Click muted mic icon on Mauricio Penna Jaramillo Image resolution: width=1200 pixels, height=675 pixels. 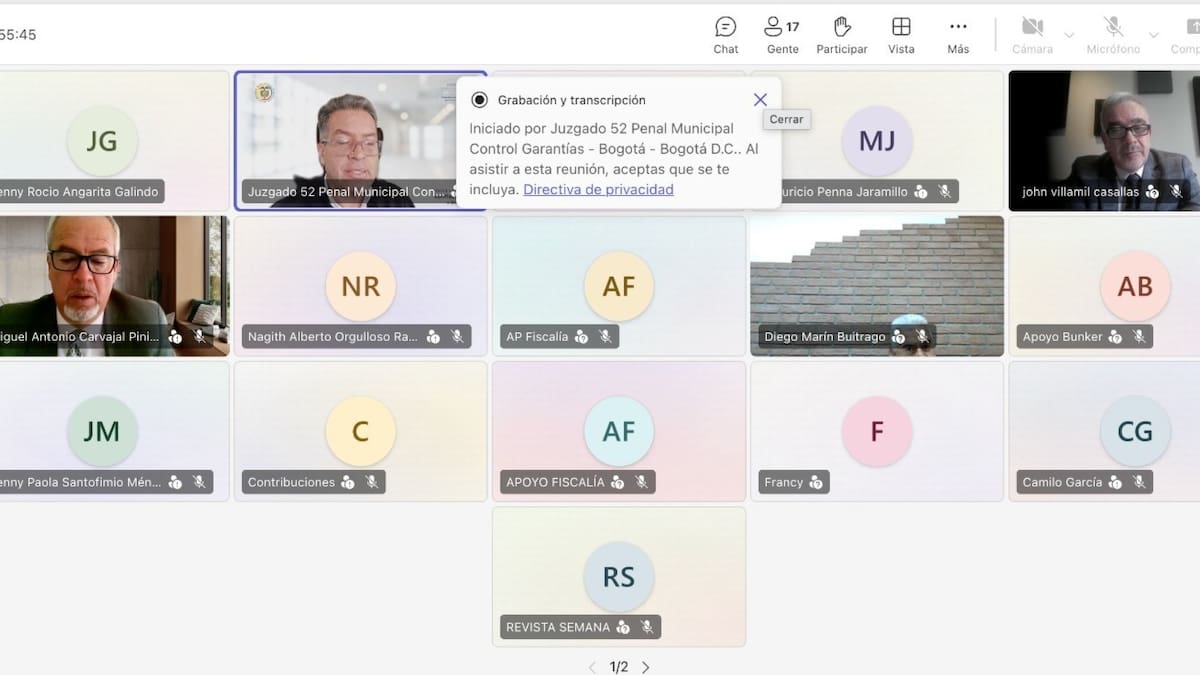(945, 191)
